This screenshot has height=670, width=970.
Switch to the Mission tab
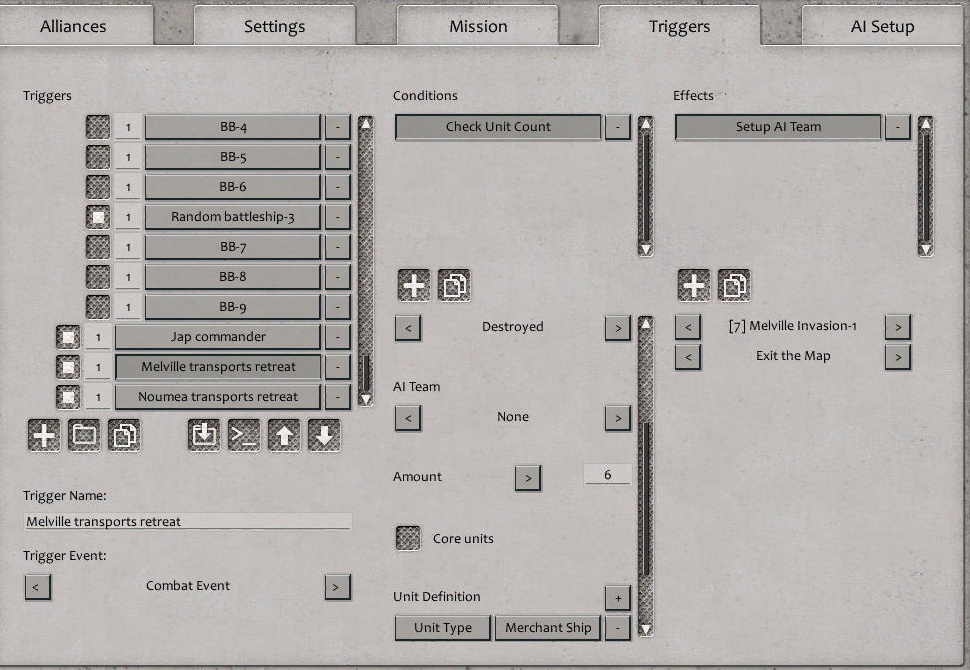pos(478,26)
